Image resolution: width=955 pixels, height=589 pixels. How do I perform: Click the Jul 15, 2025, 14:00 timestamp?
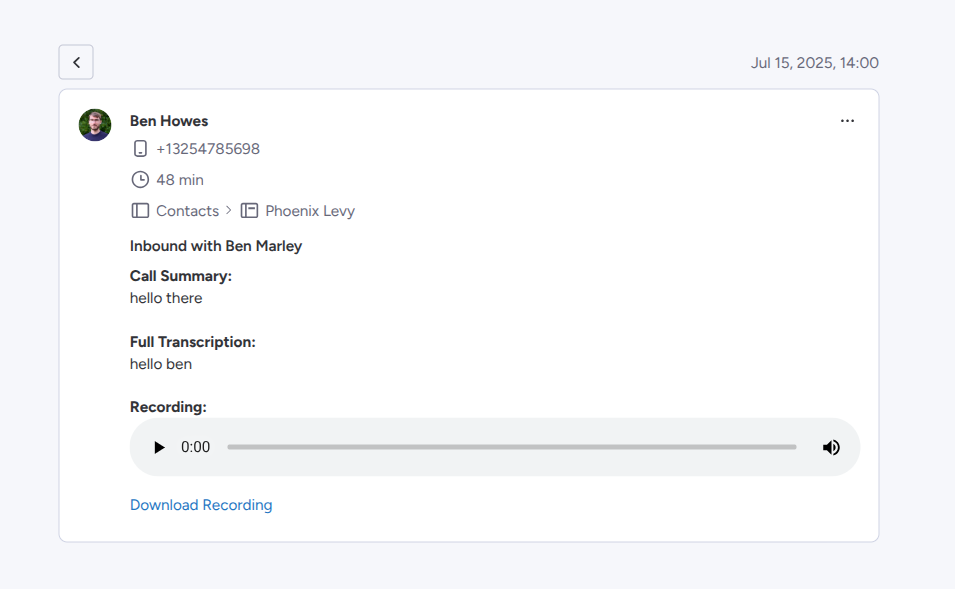point(814,63)
